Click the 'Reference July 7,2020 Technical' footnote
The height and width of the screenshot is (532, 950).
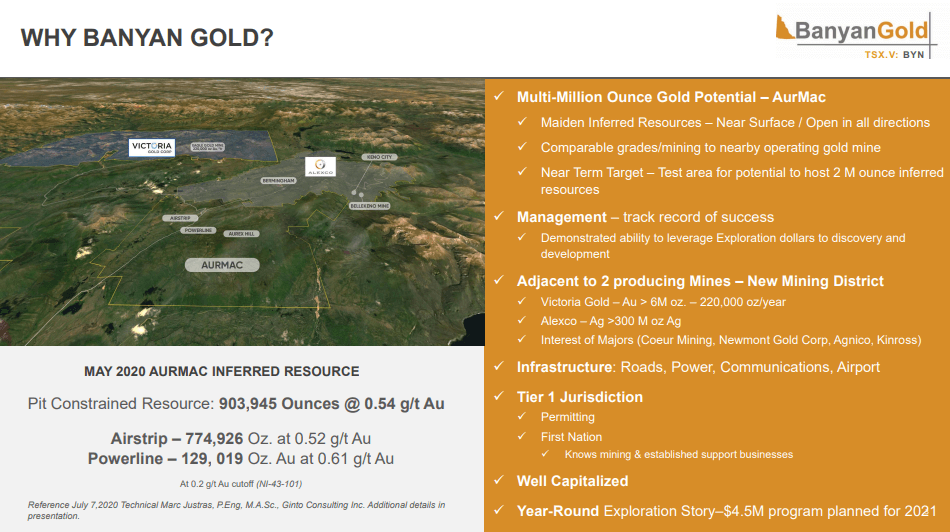pyautogui.click(x=236, y=510)
